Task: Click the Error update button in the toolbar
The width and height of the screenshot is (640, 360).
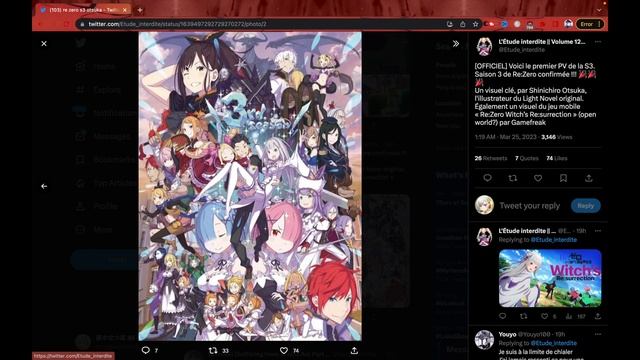Action: coord(590,24)
